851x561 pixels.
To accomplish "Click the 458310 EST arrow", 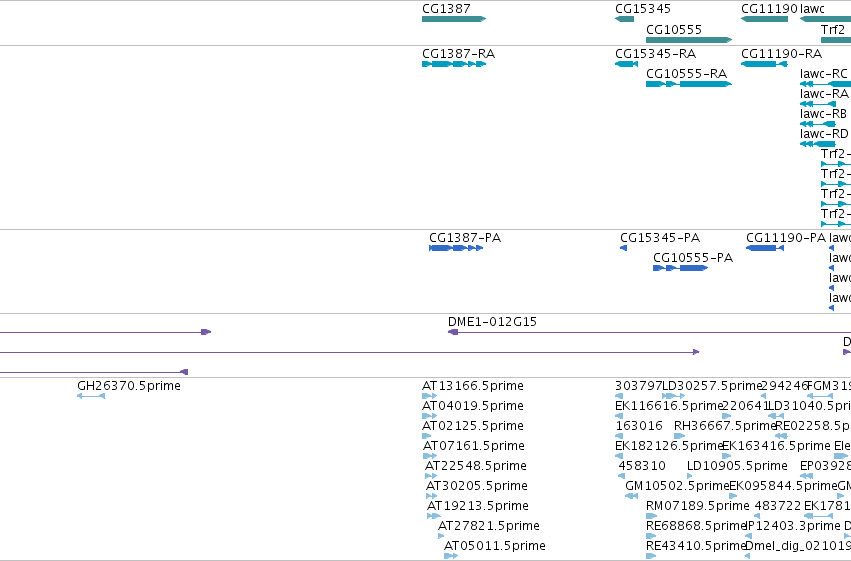I will point(621,476).
